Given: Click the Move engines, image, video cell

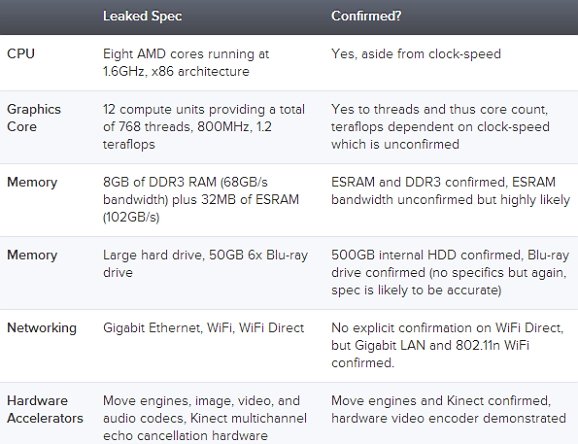Looking at the screenshot, I should pos(205,418).
